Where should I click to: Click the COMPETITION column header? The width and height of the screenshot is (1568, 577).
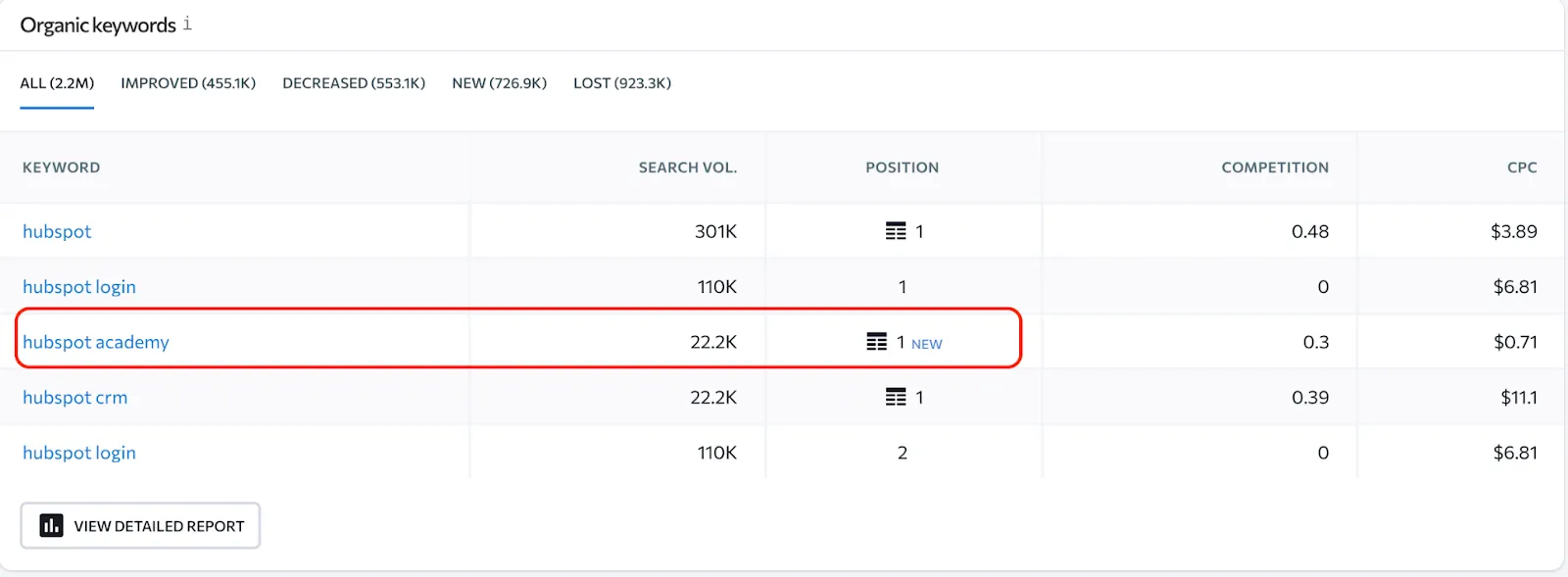pos(1275,168)
